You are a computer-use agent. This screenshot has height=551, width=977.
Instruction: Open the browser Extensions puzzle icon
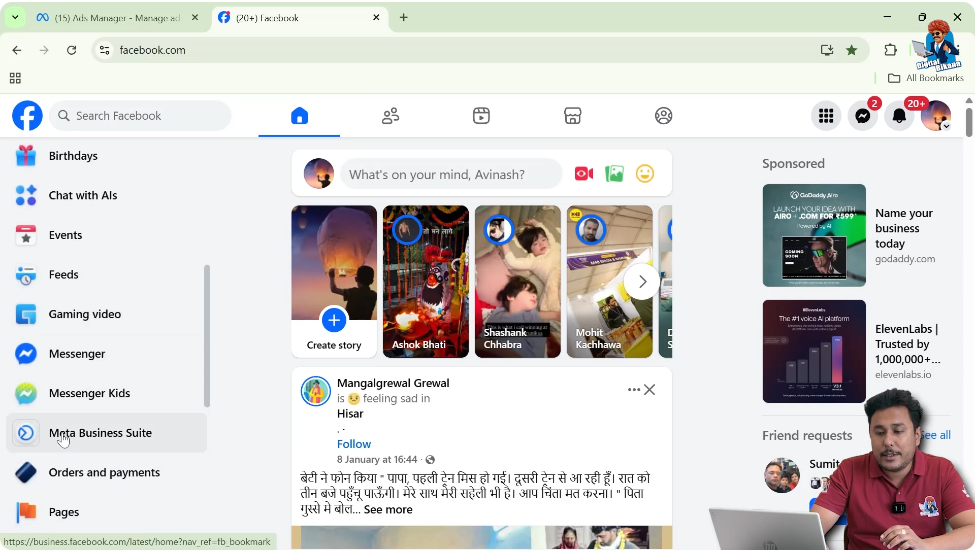pyautogui.click(x=890, y=50)
